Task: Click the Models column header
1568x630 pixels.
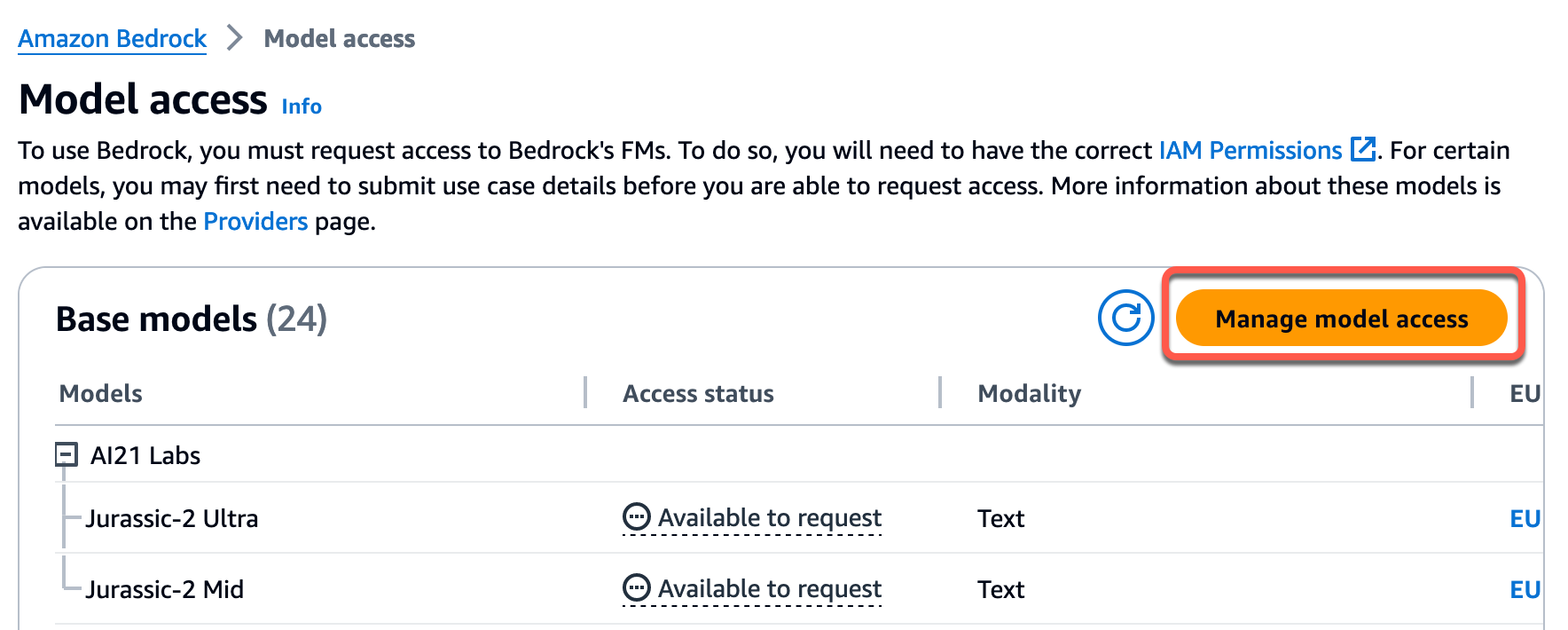Action: click(x=101, y=393)
